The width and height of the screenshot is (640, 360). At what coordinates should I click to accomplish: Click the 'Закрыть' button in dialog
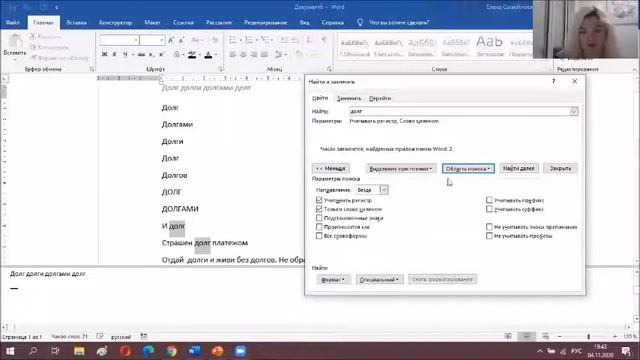point(560,168)
